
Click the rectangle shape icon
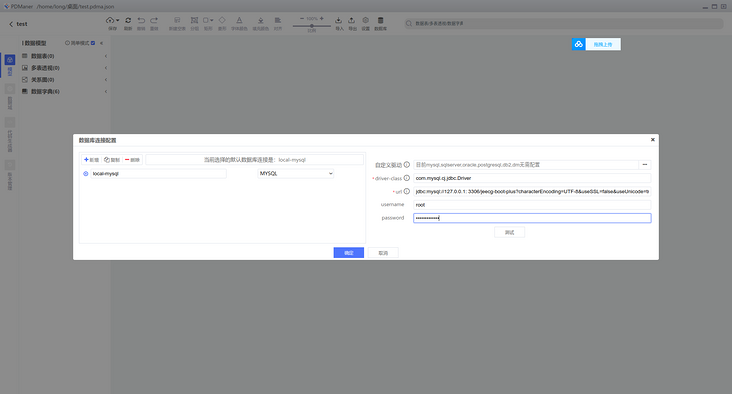coord(205,20)
